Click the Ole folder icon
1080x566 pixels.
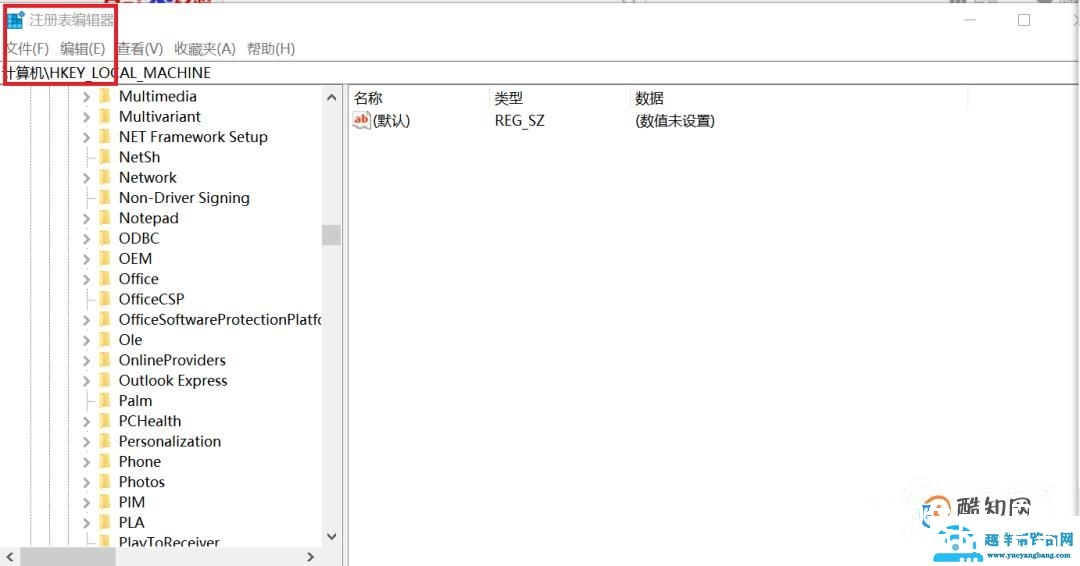pos(105,339)
